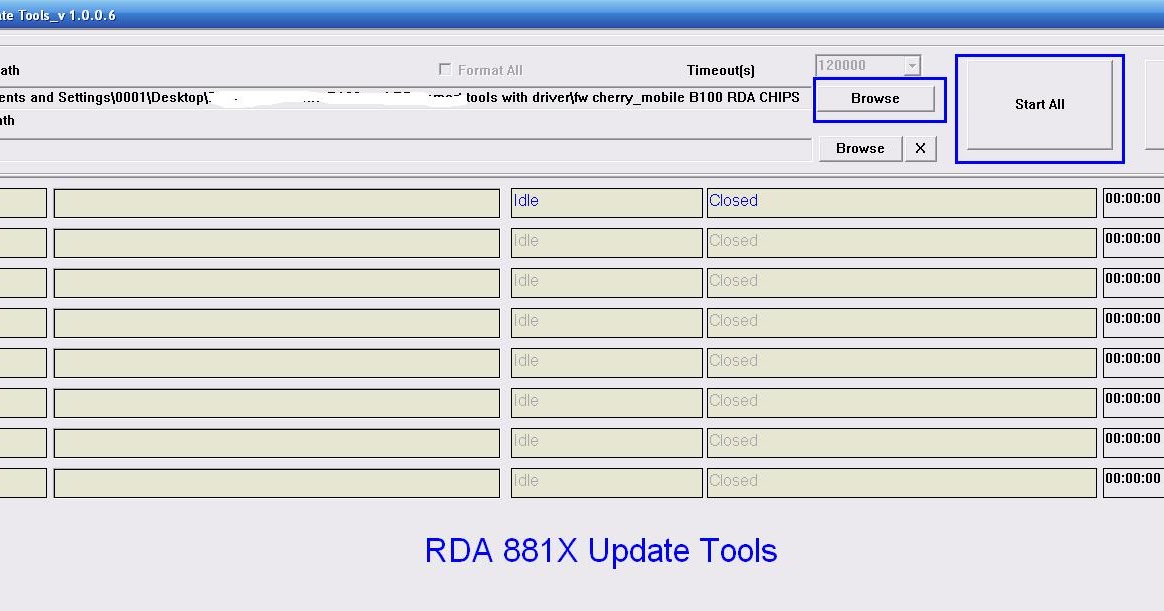Click the last row Closed status field
Image resolution: width=1164 pixels, height=611 pixels.
[900, 482]
